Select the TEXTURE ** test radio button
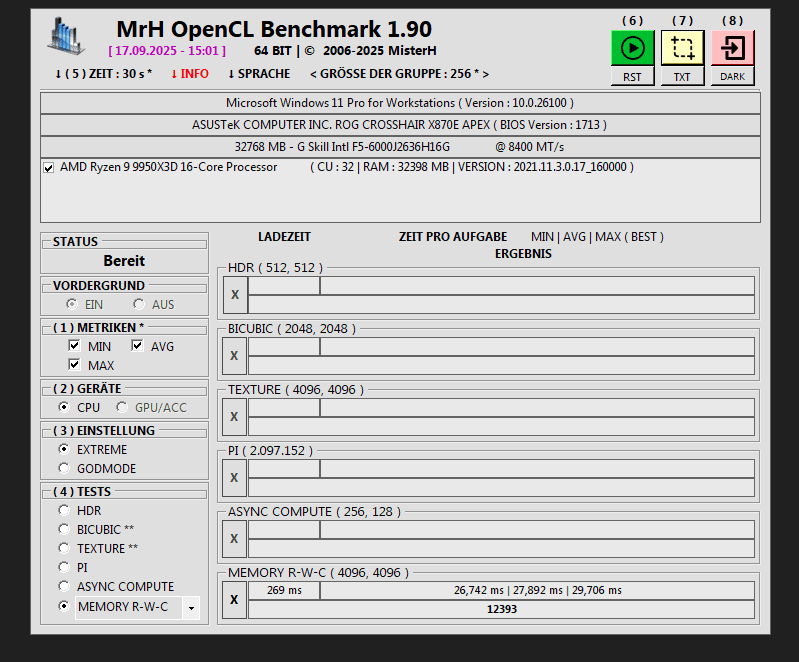 click(64, 548)
